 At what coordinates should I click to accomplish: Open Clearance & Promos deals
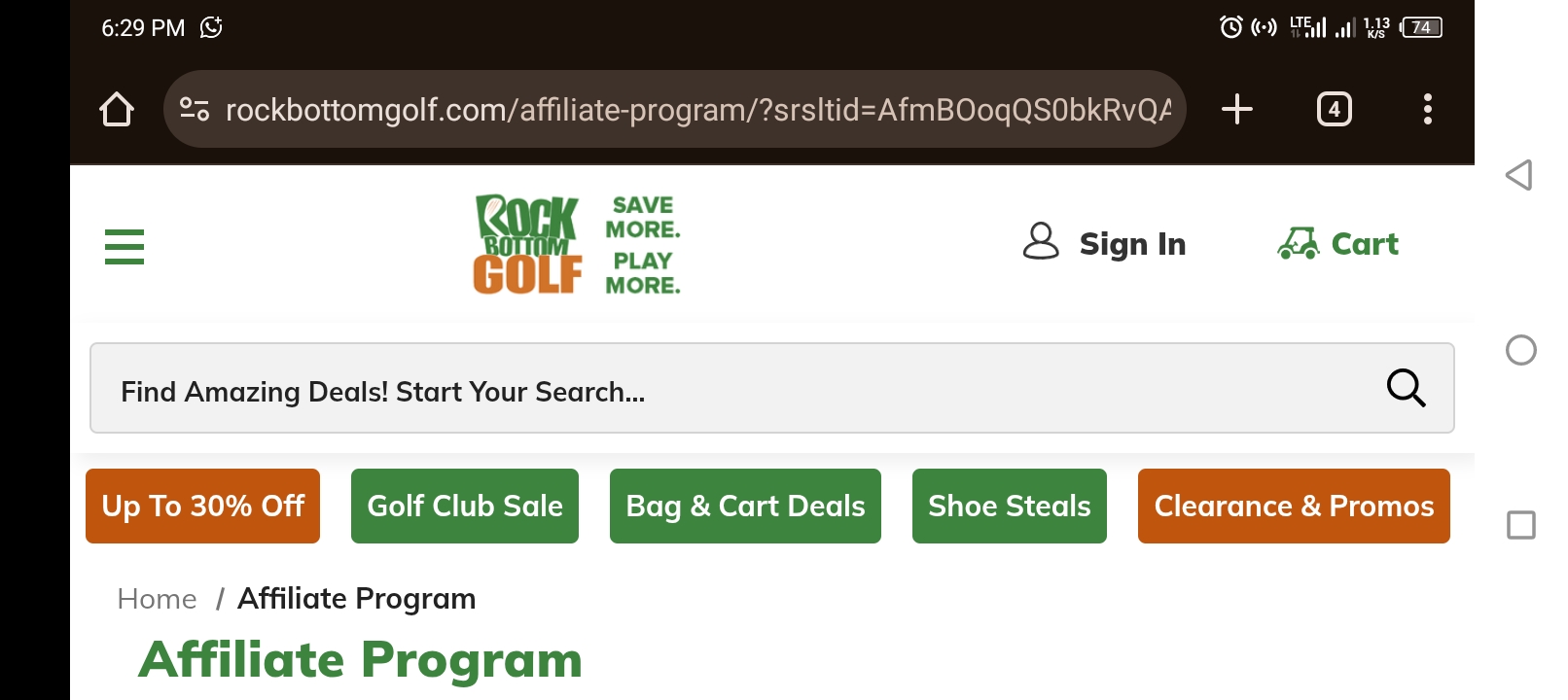click(1294, 506)
